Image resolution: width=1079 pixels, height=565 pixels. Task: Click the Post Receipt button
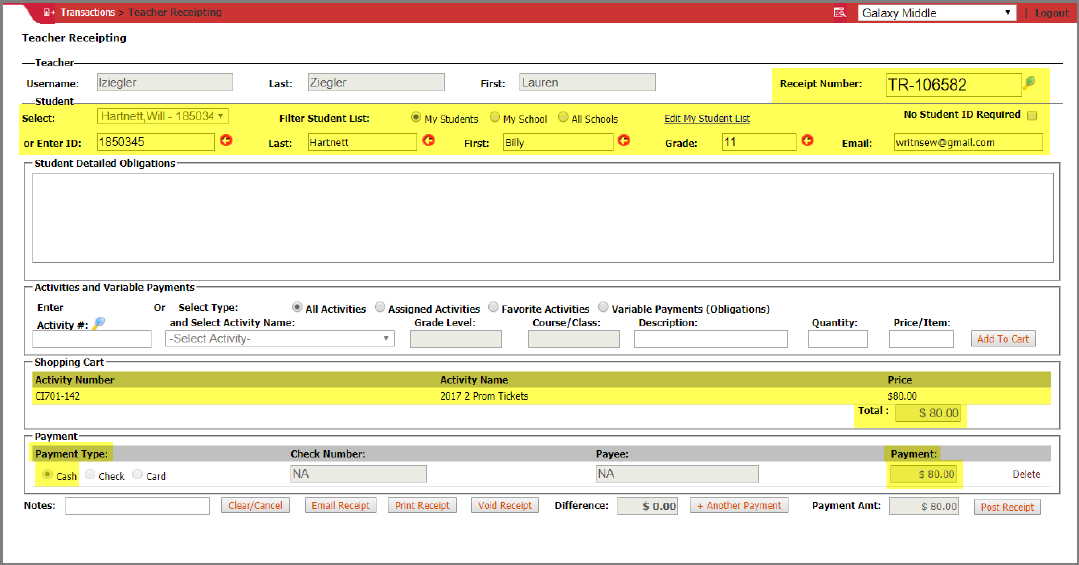(x=1007, y=507)
